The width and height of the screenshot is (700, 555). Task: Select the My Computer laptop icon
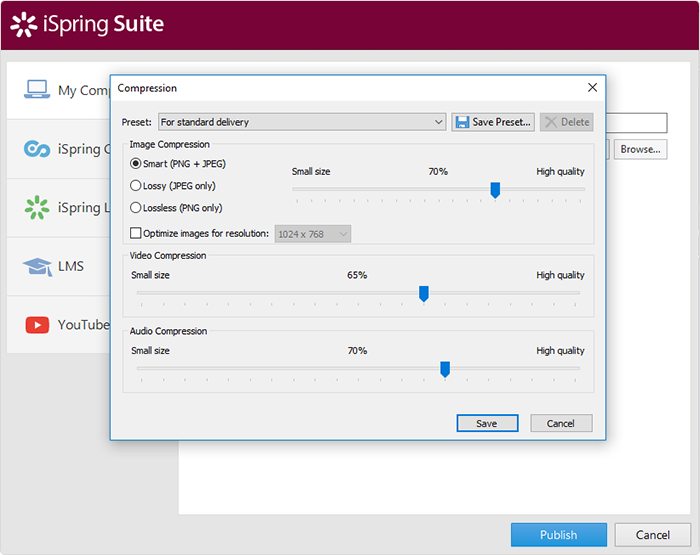[x=37, y=89]
